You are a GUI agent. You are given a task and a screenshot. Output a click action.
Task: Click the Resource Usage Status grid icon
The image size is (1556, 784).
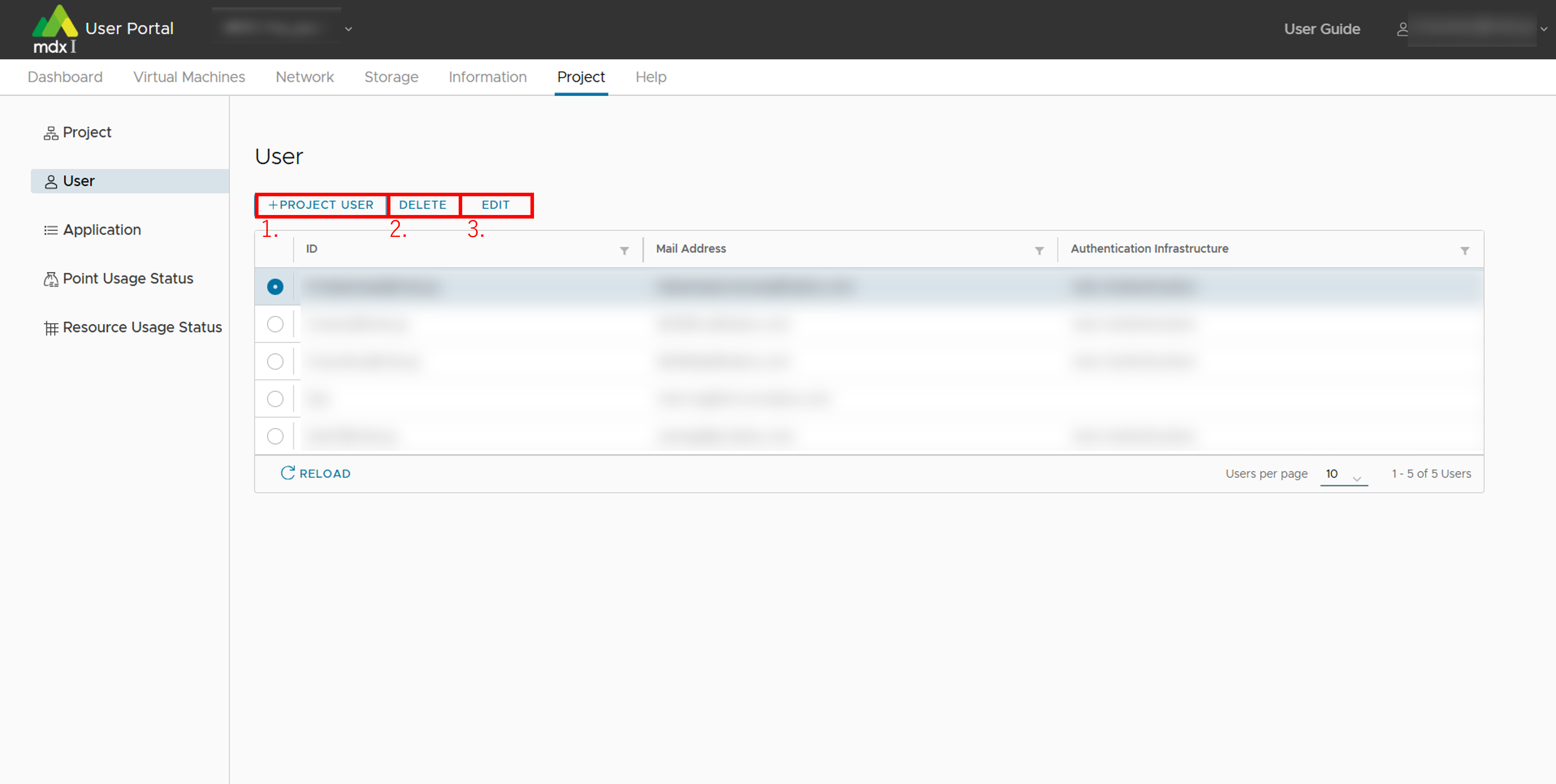[51, 328]
